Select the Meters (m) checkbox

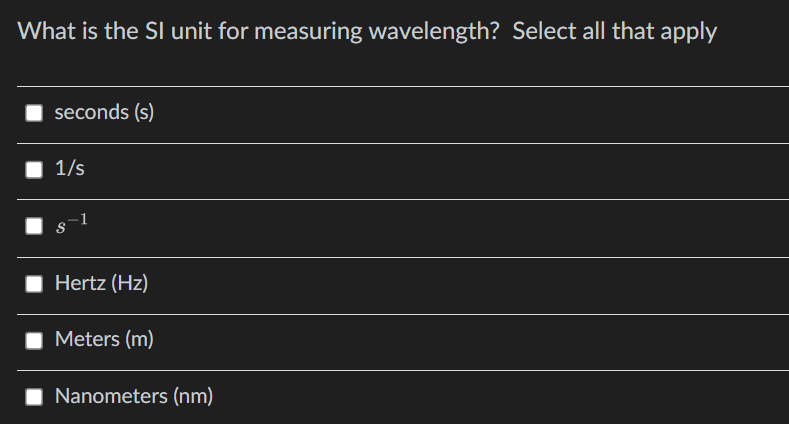(35, 340)
